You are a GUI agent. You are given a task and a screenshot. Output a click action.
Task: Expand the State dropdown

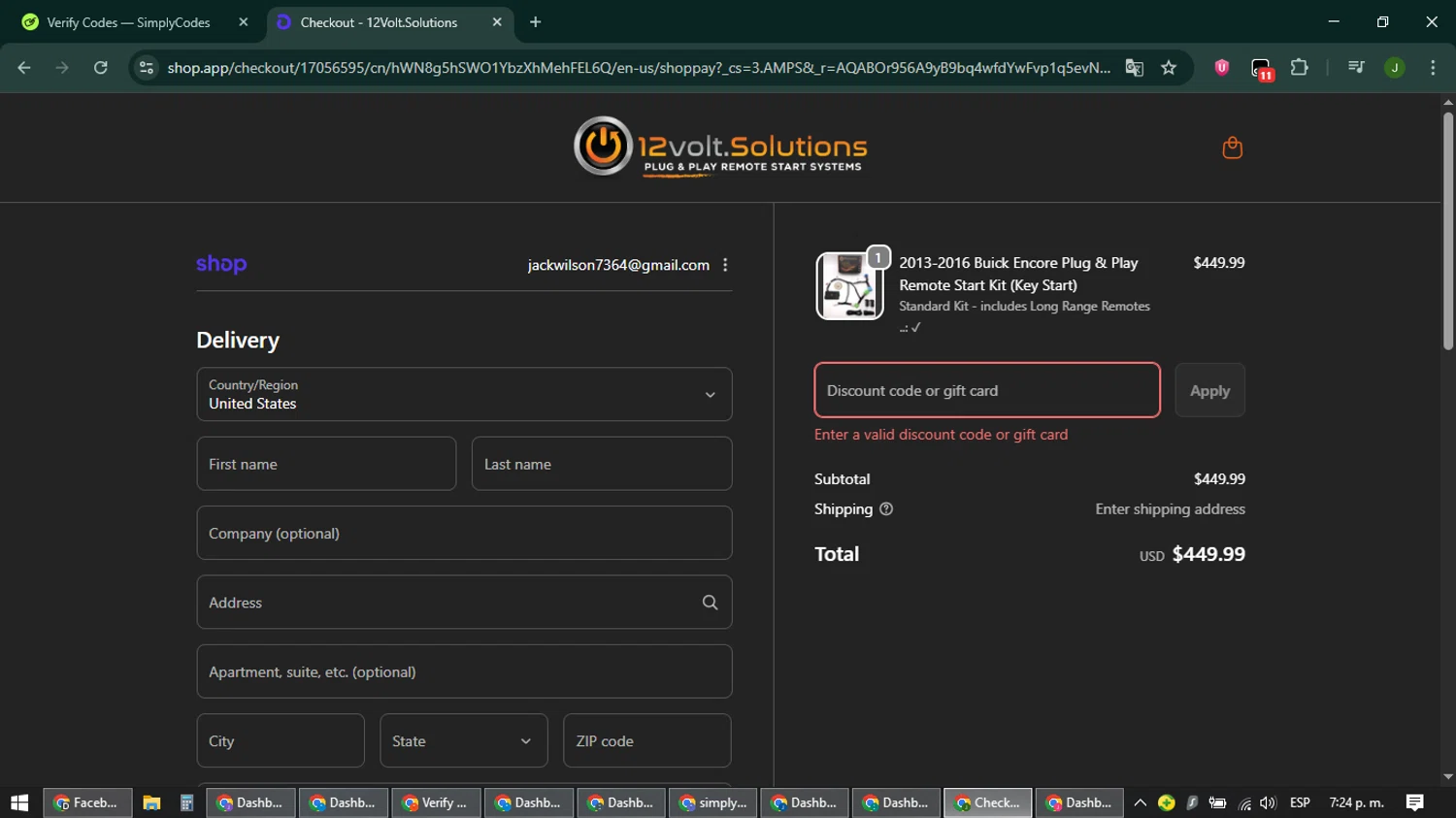[x=464, y=741]
